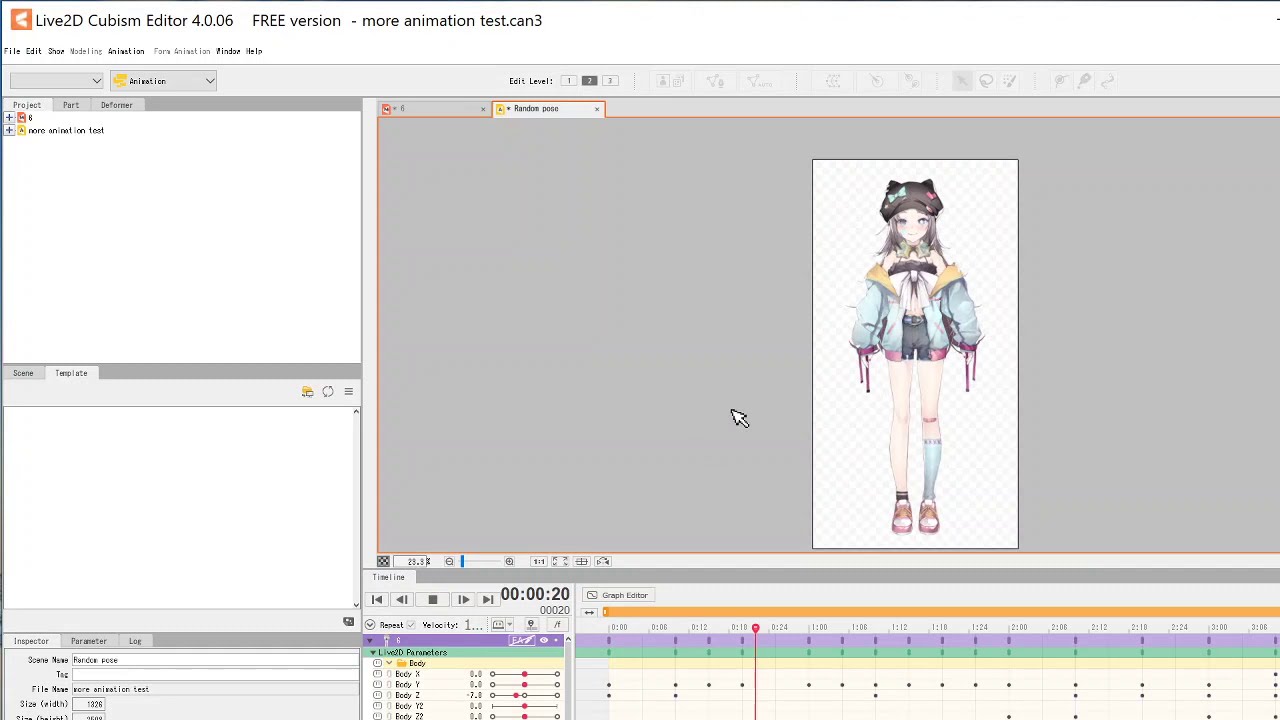Select the arrow selection tool
Viewport: 1280px width, 720px height.
pos(962,81)
